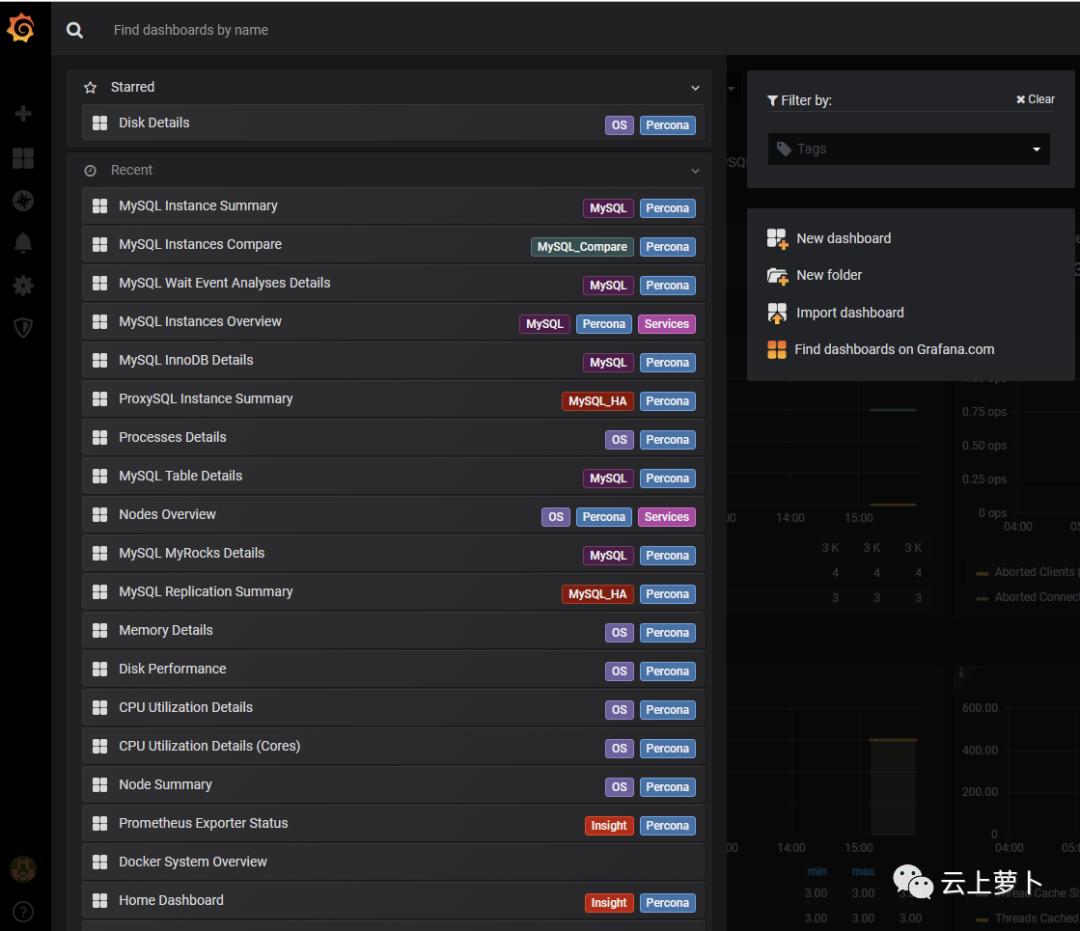Click the tag icon in Tags field
This screenshot has height=931, width=1080.
(784, 149)
